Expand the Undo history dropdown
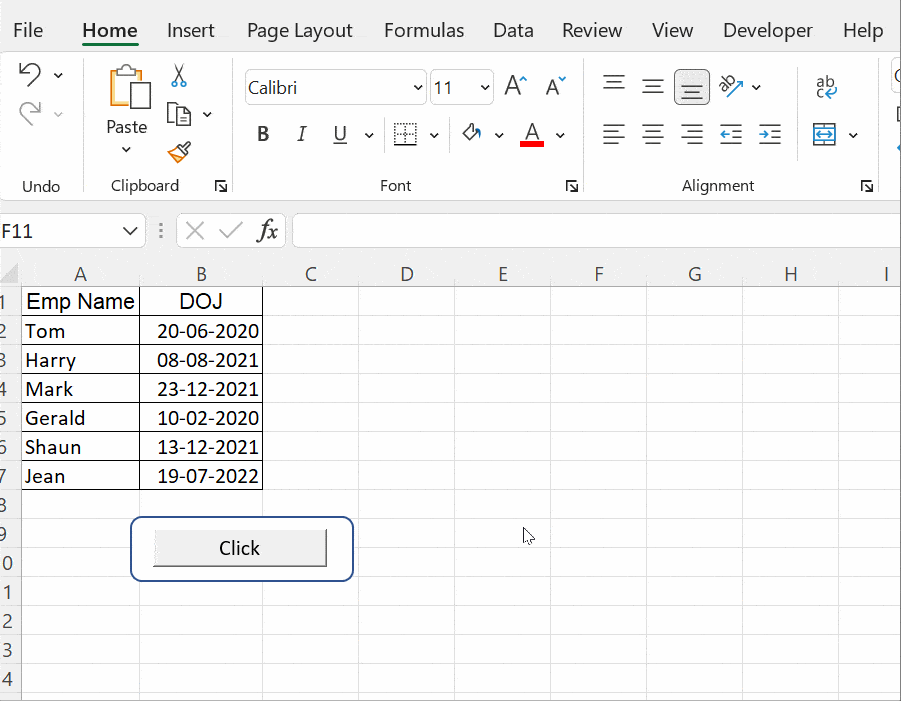Screen dimensions: 901x701 59,75
